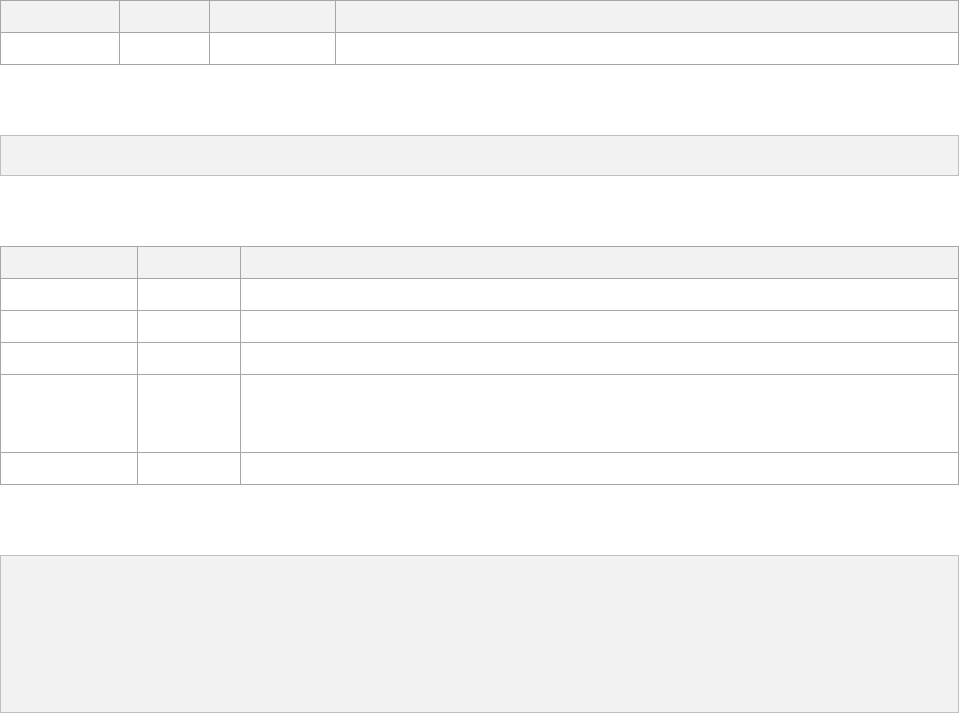959x713 pixels.
Task: Click the first data cell of the four-column table
Action: [x=60, y=48]
